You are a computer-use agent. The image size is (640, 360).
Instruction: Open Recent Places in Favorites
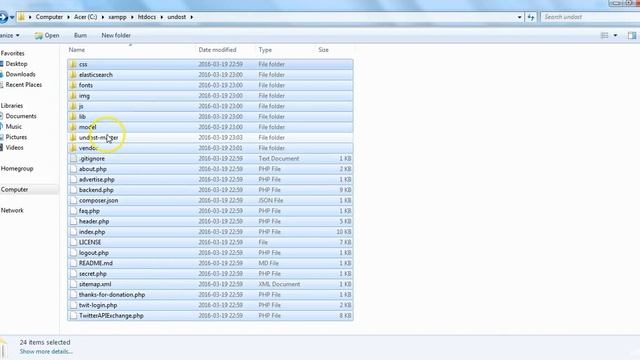[x=24, y=85]
